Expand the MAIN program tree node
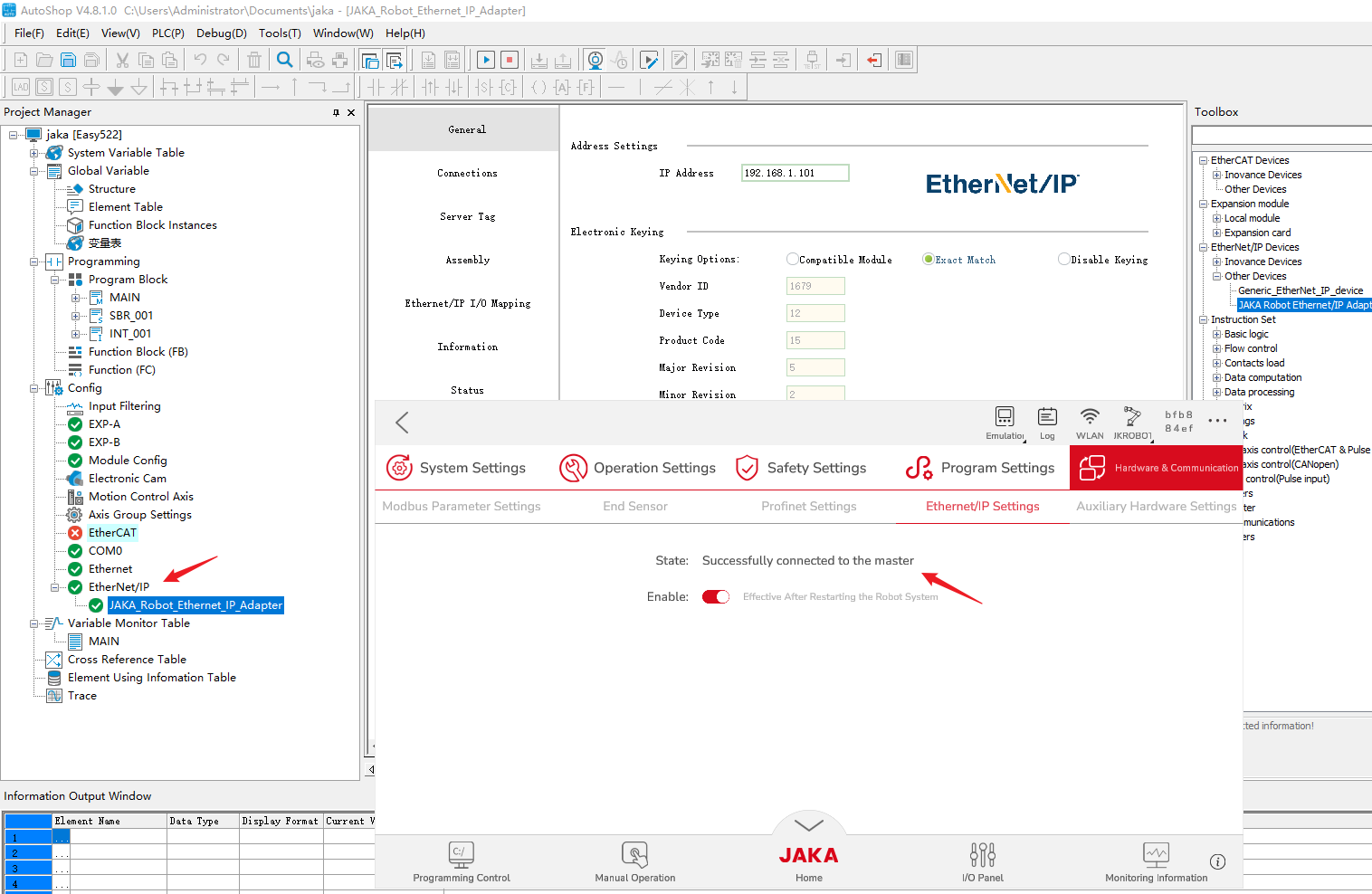 [76, 298]
